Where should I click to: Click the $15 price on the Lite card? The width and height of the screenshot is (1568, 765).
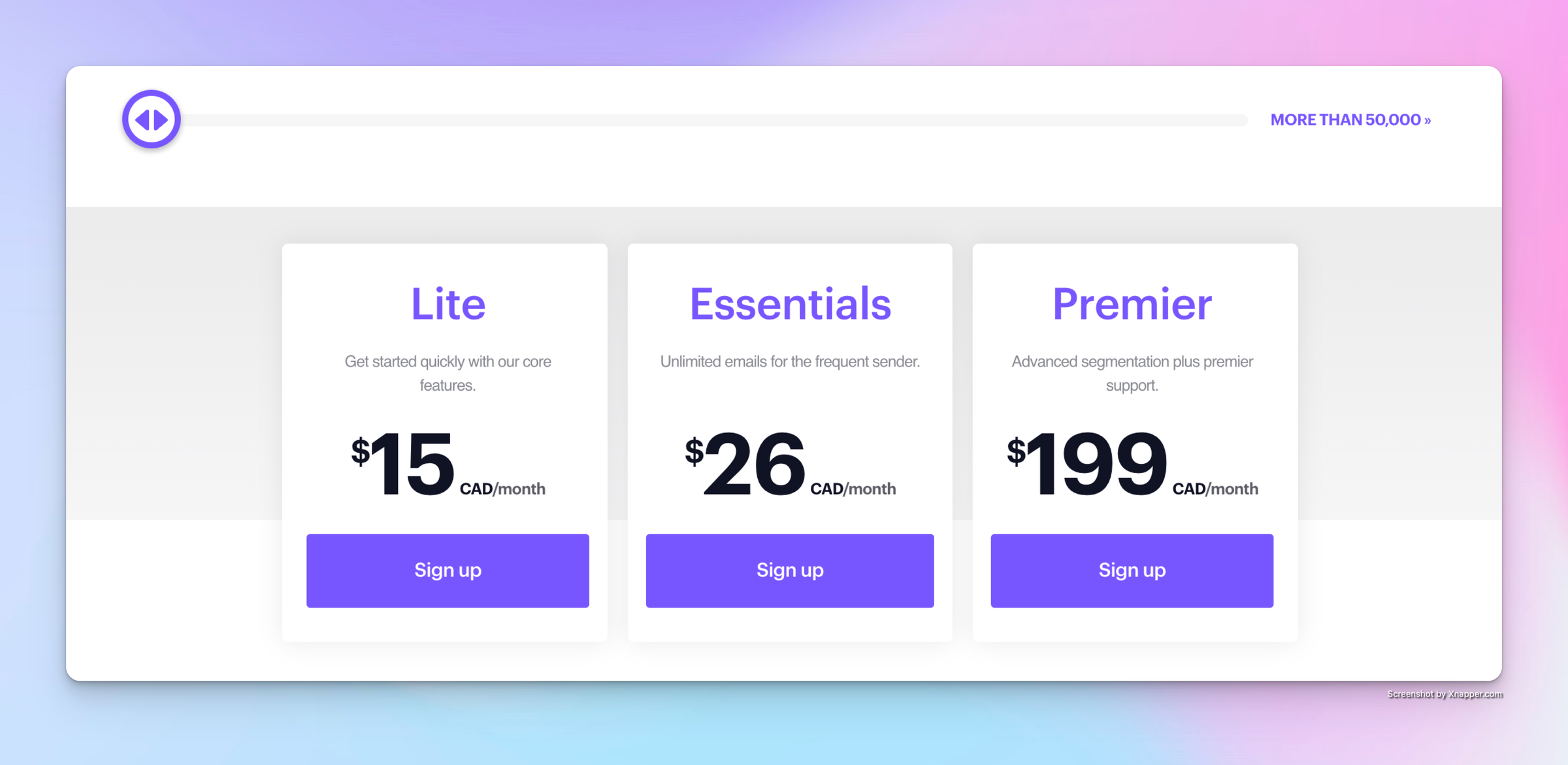pos(412,464)
